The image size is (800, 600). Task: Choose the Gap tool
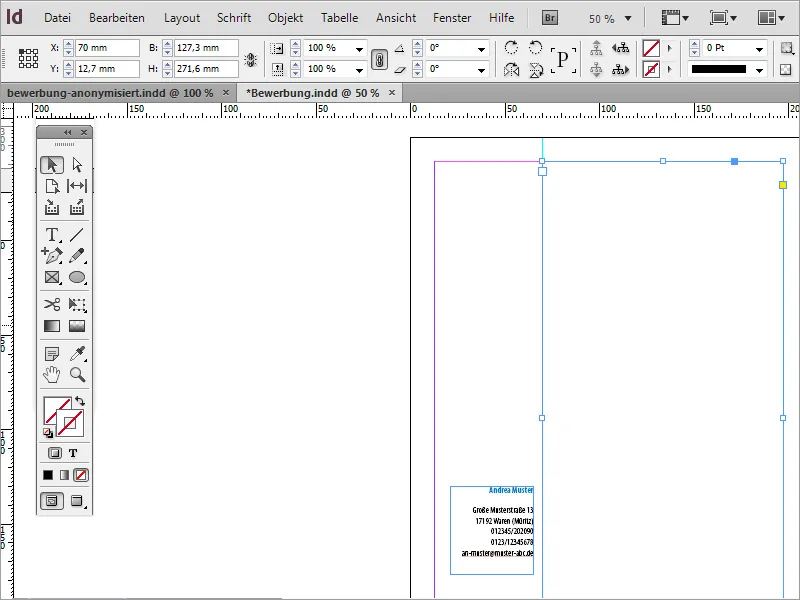point(77,186)
